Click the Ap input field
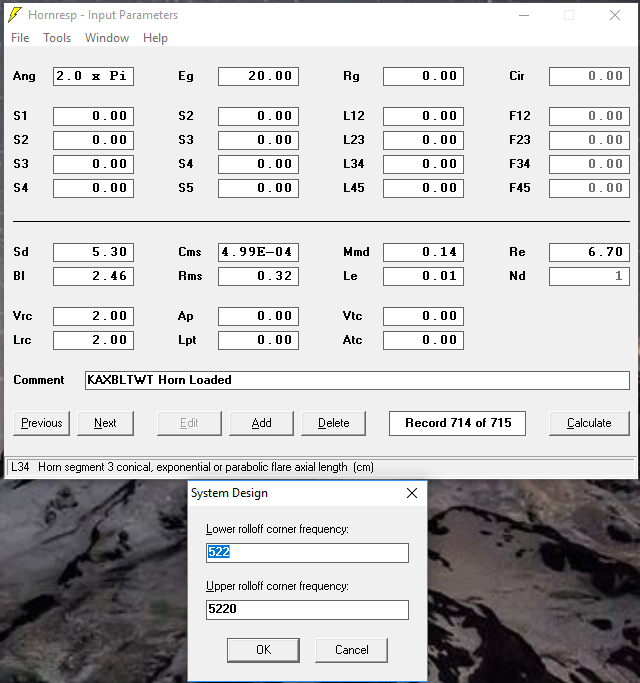 258,316
